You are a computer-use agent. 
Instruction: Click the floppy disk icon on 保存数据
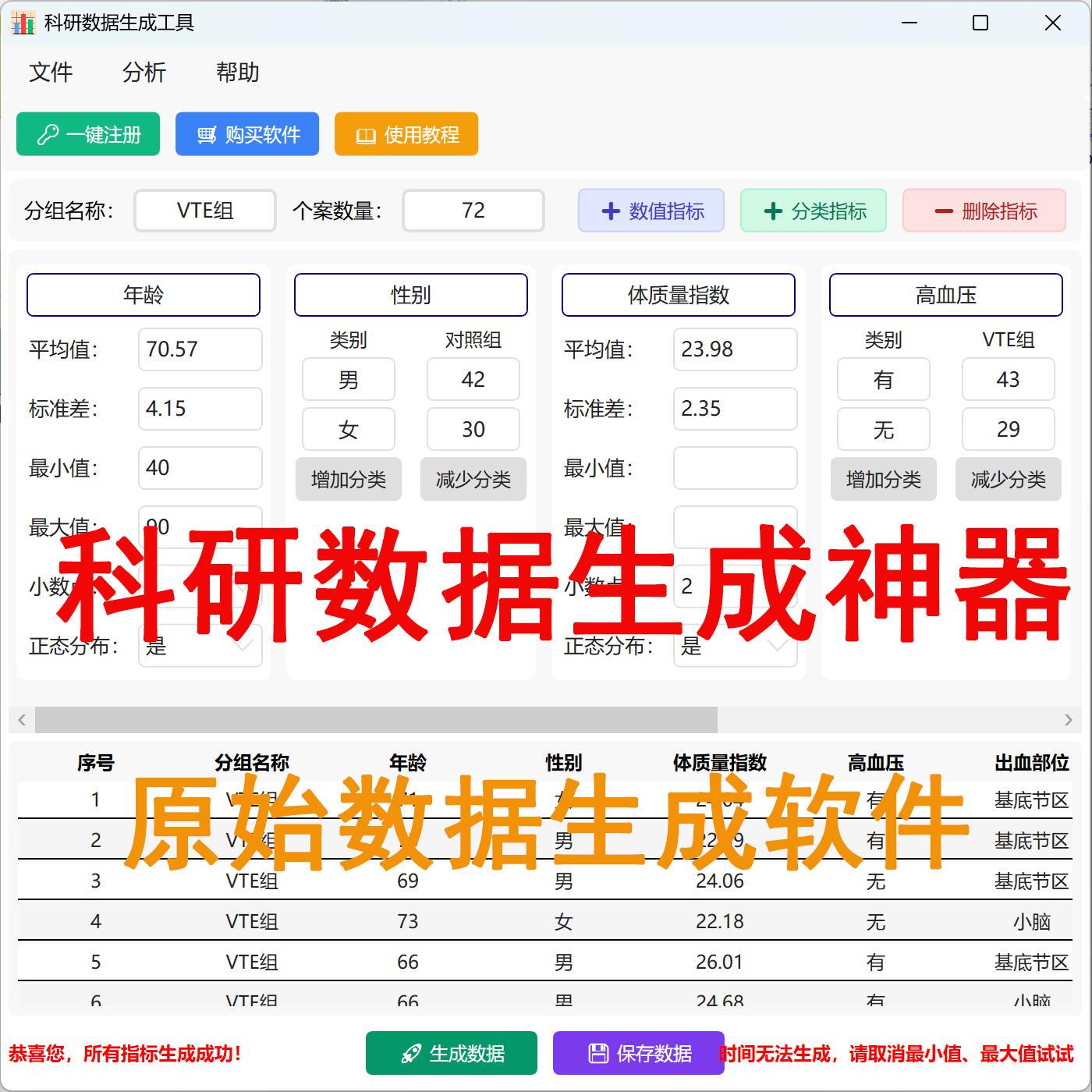tap(598, 1054)
